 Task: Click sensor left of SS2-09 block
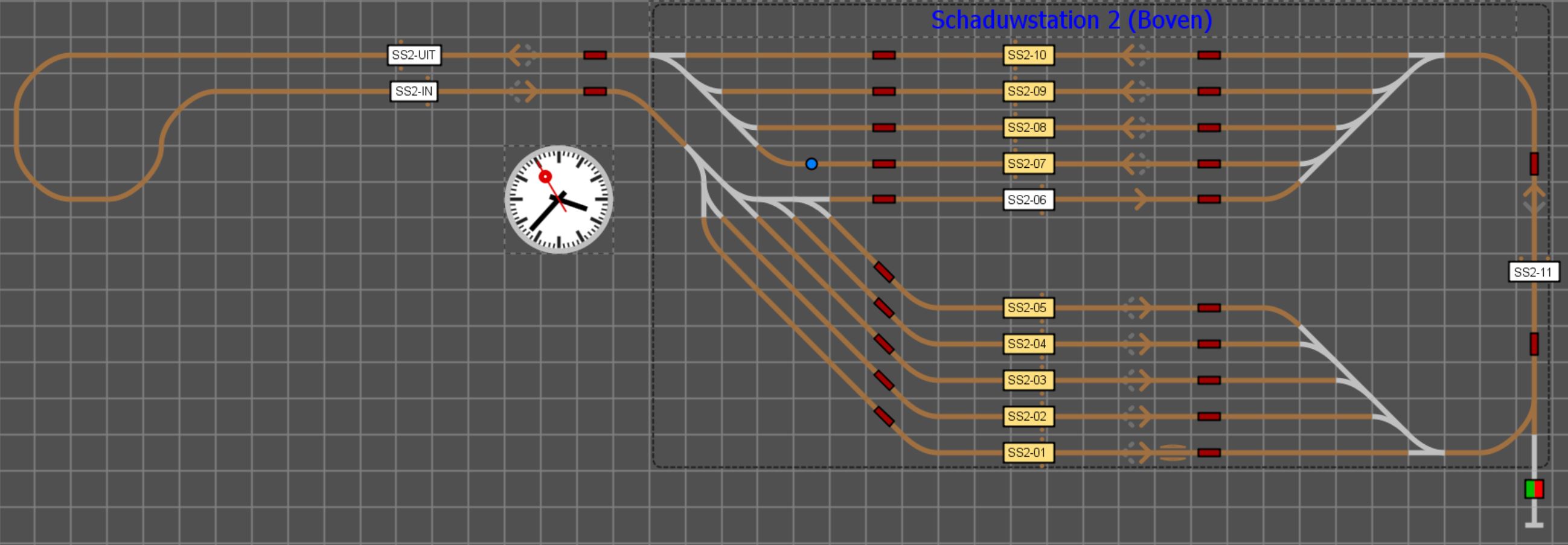pyautogui.click(x=884, y=92)
